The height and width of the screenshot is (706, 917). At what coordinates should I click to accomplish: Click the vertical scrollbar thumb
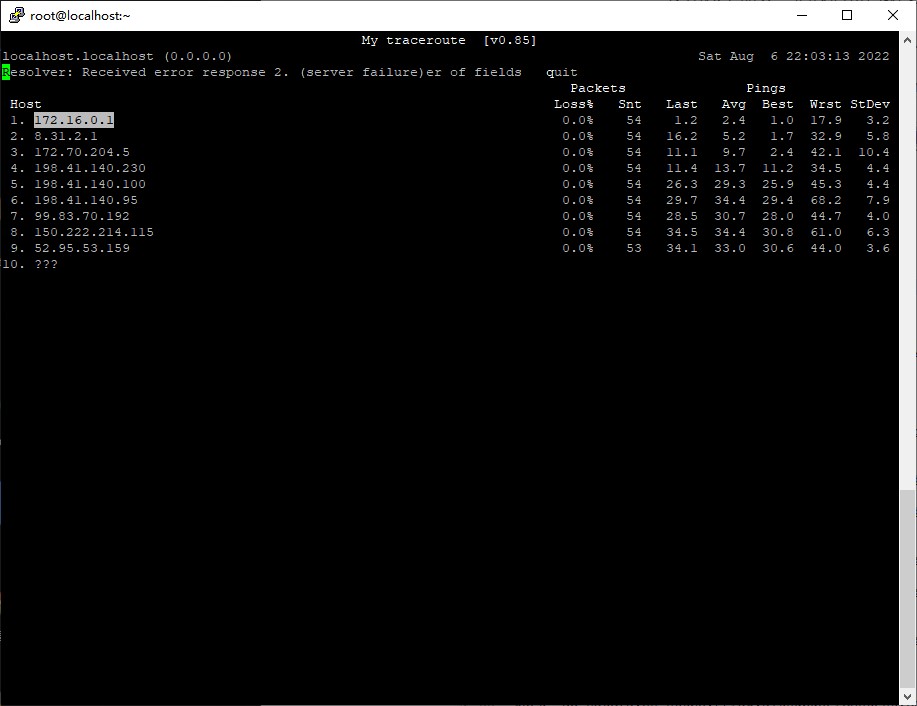907,589
